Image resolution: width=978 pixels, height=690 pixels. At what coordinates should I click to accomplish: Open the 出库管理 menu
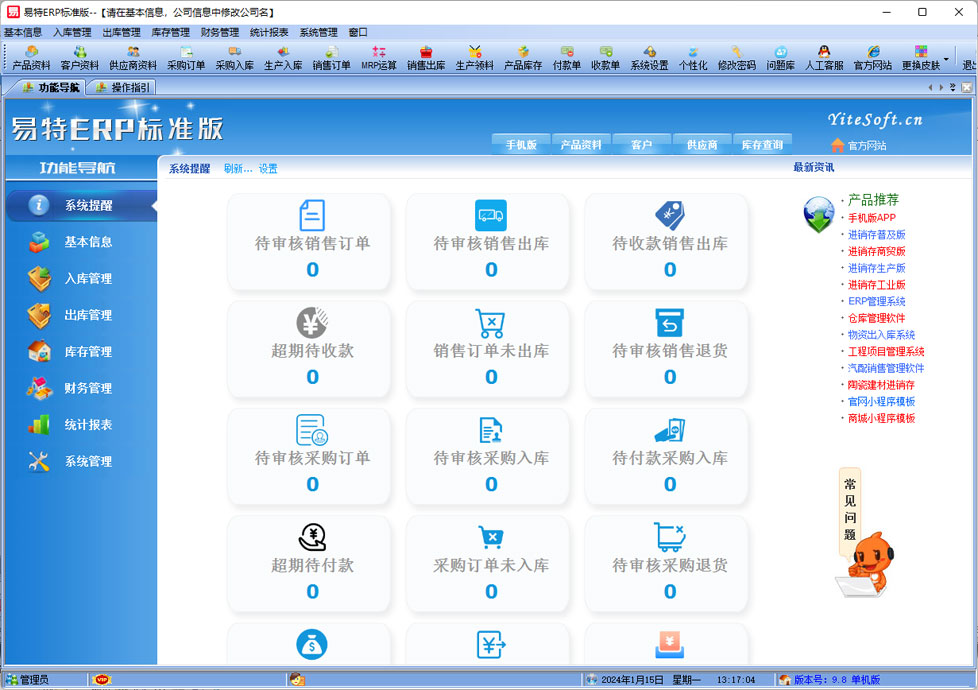coord(121,32)
